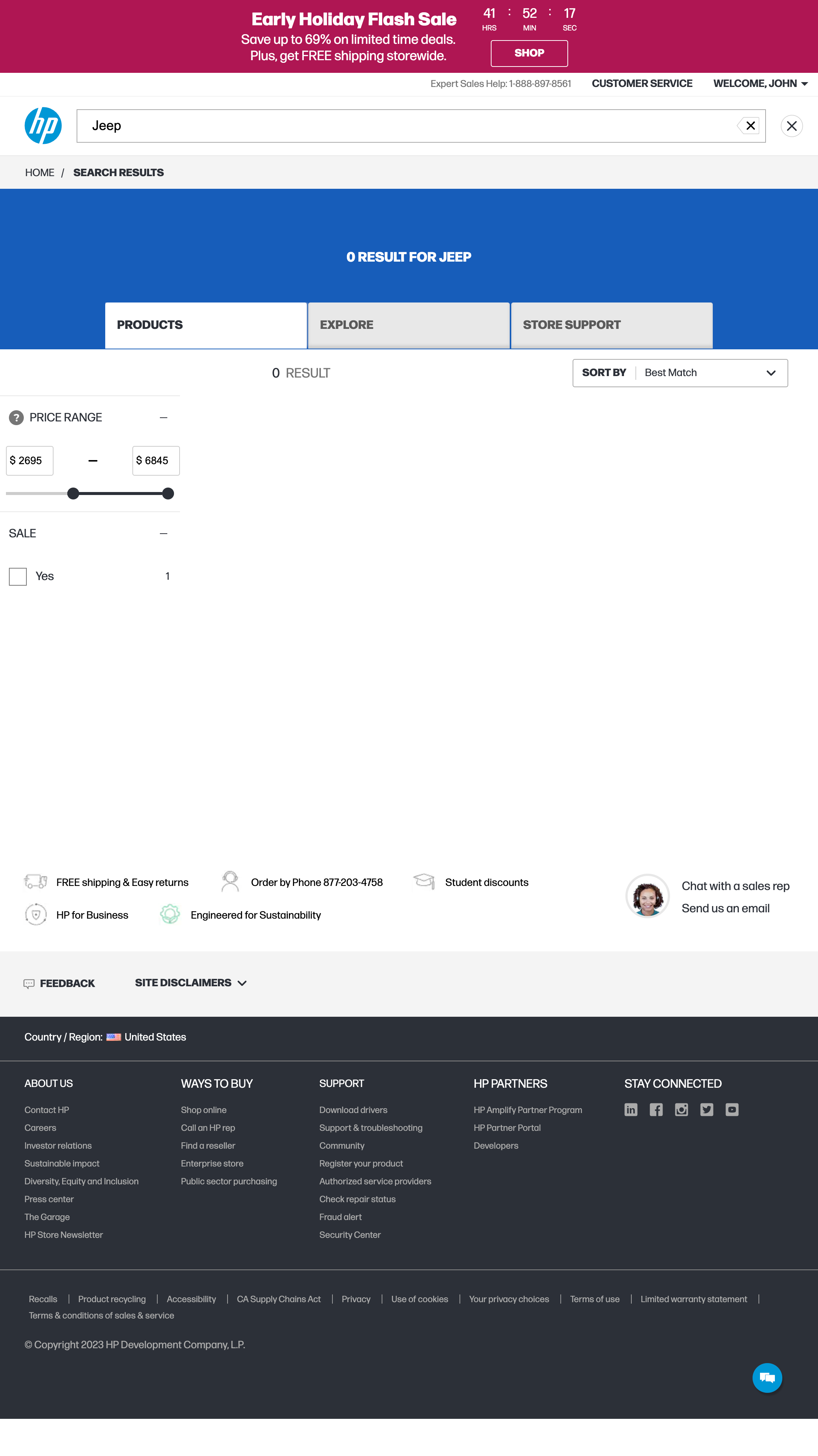Enable the Sale Yes checkbox

[x=17, y=576]
